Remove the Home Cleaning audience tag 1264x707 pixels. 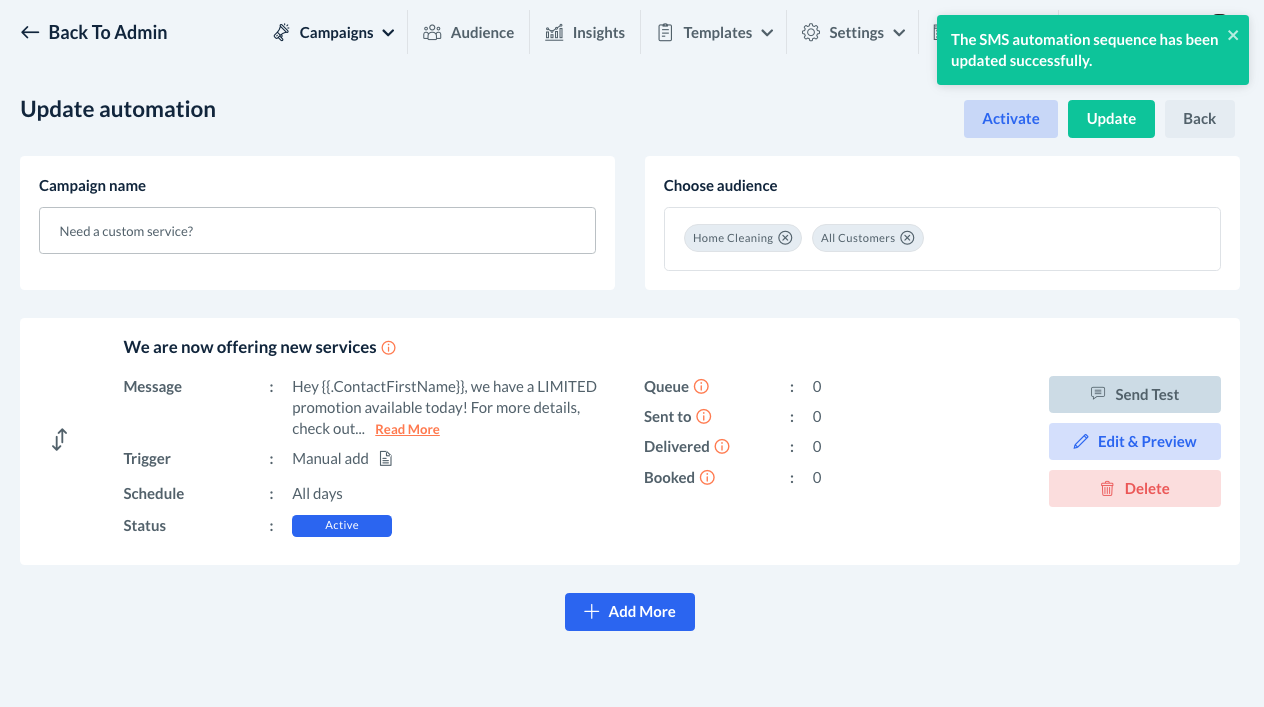point(785,238)
